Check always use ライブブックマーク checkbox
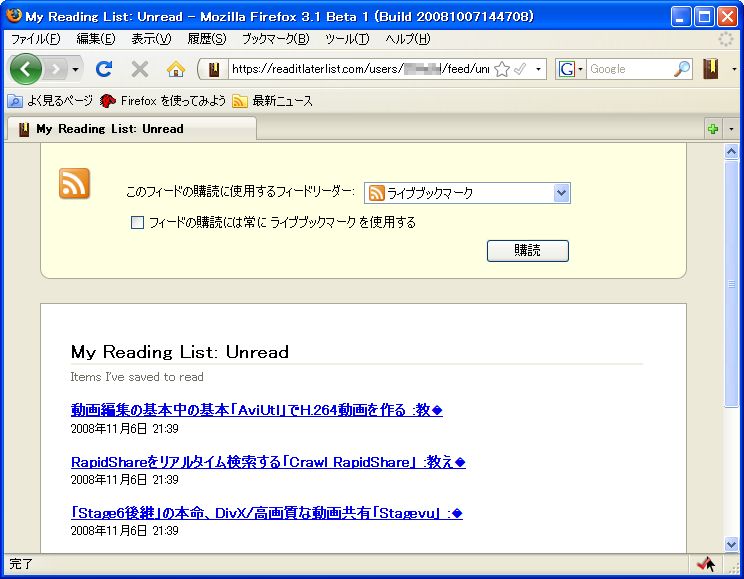This screenshot has height=579, width=744. tap(137, 223)
